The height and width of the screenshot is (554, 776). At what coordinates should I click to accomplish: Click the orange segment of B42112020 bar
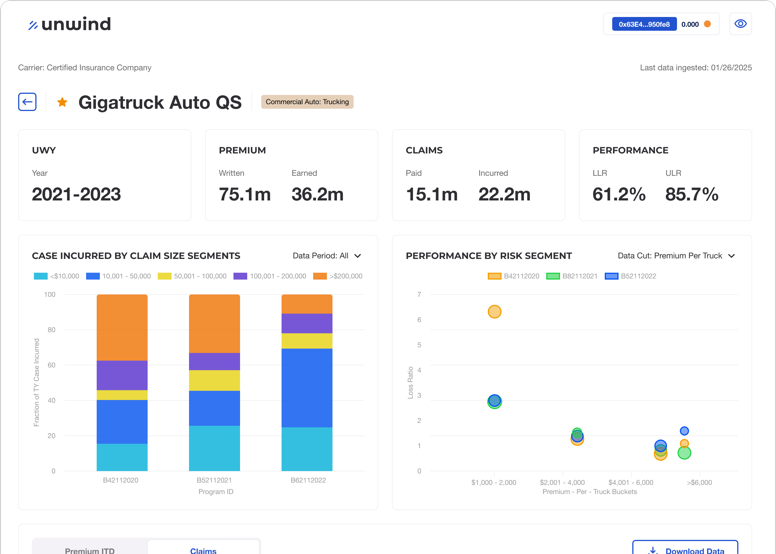click(122, 328)
